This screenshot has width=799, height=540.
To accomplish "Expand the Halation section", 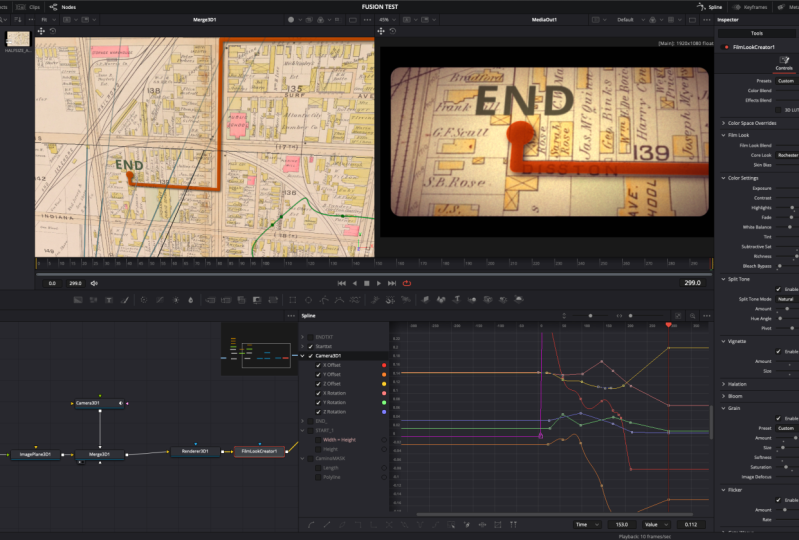I will 724,384.
